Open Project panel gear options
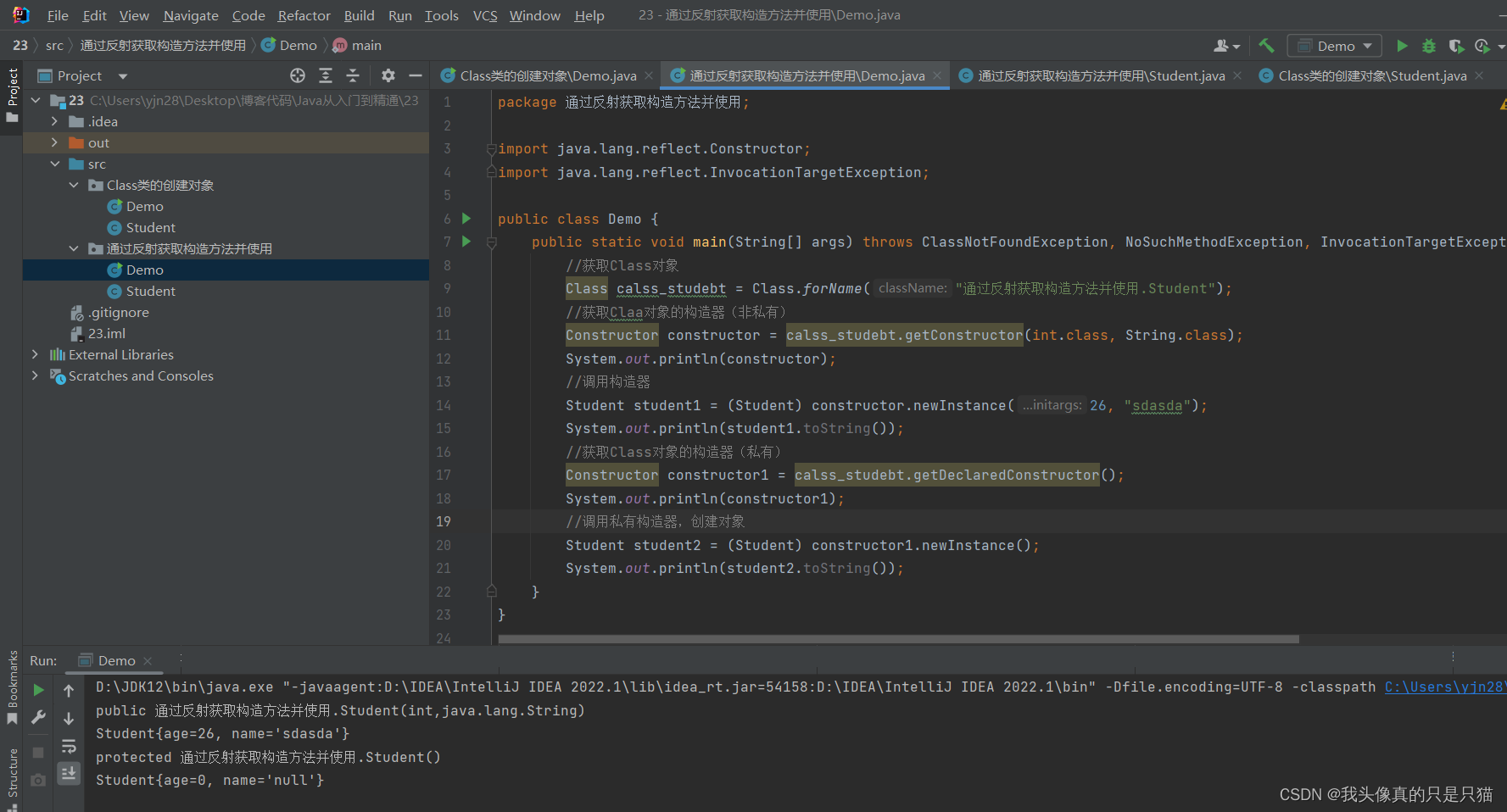The height and width of the screenshot is (812, 1507). pos(388,75)
